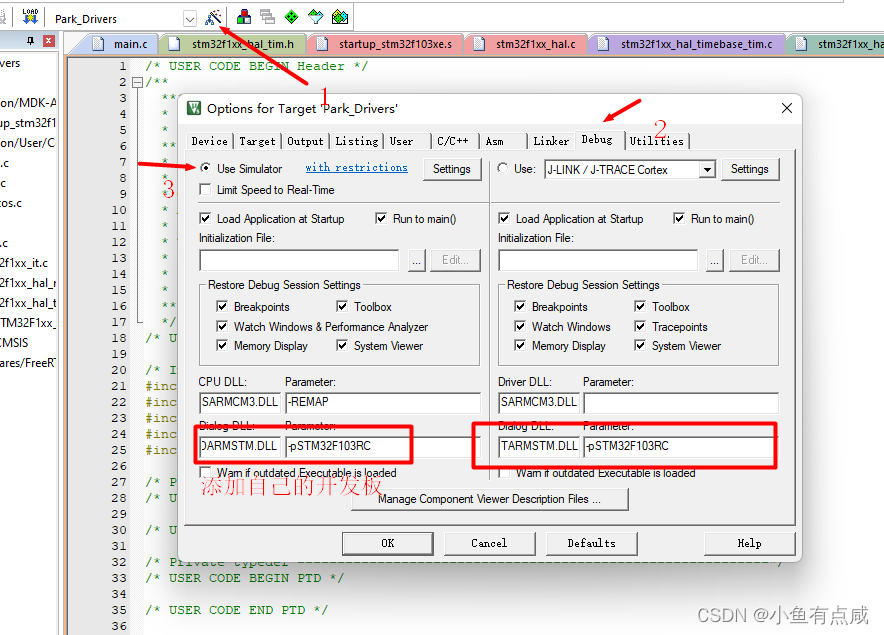884x635 pixels.
Task: Switch to stm32f1xx_hal.c editor tab
Action: pyautogui.click(x=526, y=44)
